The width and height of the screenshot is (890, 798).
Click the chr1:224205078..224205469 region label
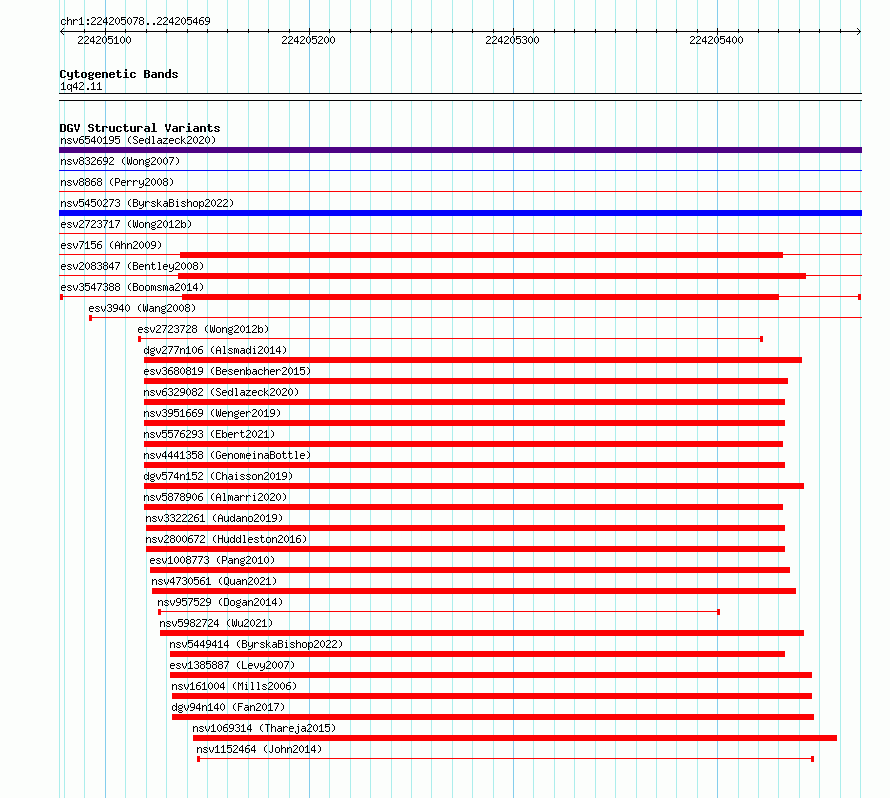(x=135, y=21)
